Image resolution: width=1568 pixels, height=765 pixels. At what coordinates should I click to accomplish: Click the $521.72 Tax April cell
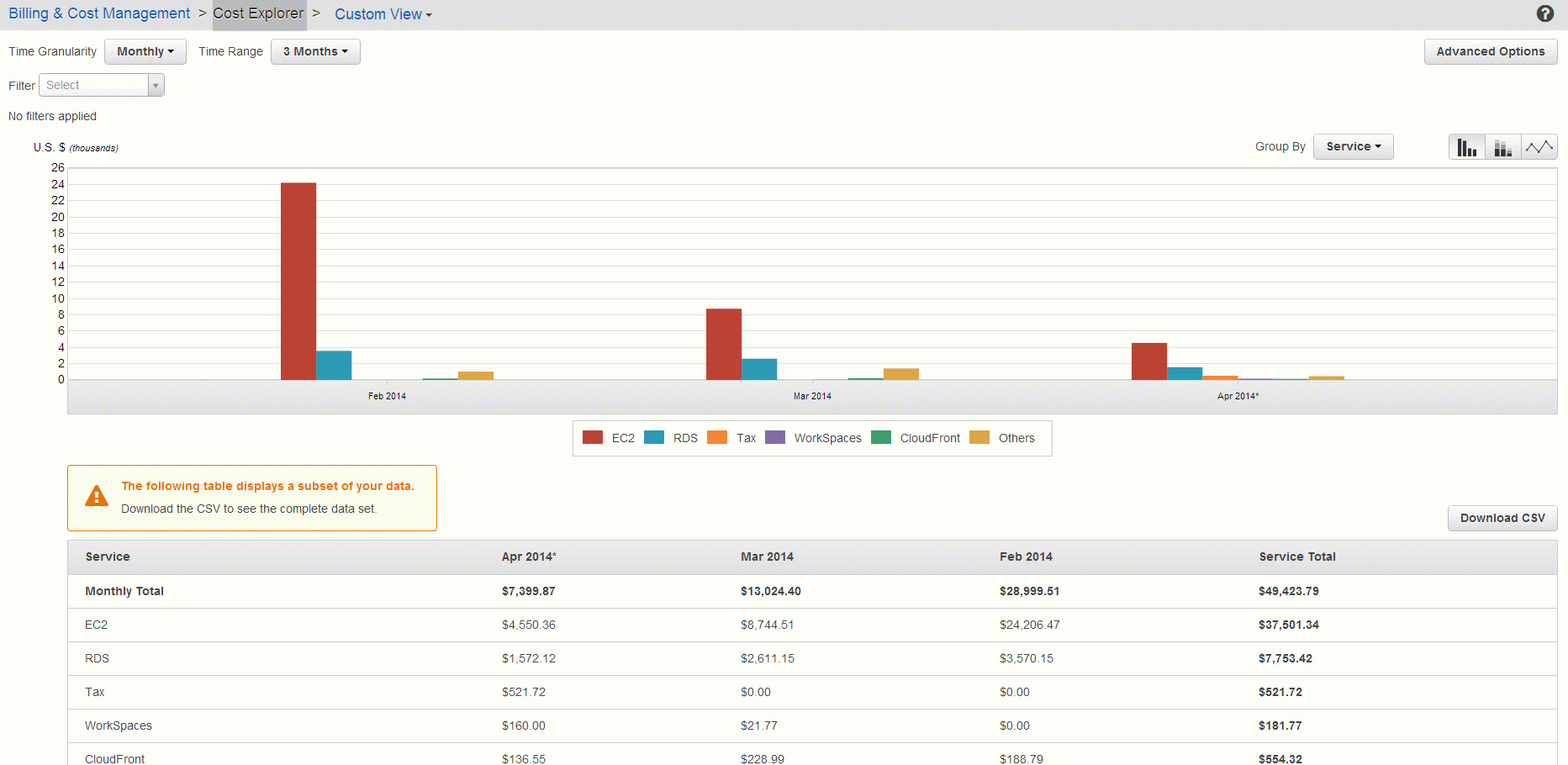tap(524, 692)
